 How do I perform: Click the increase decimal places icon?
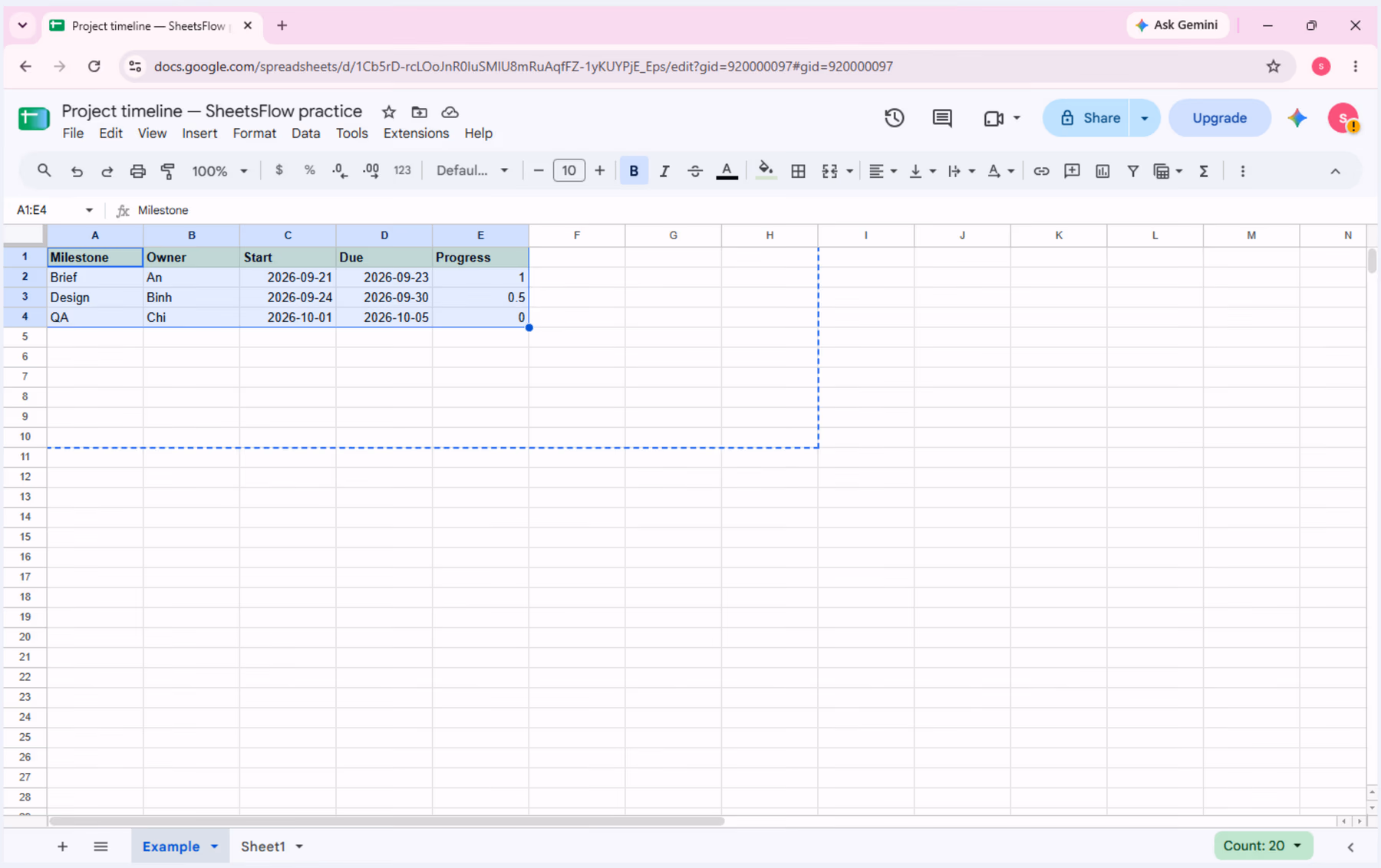371,171
